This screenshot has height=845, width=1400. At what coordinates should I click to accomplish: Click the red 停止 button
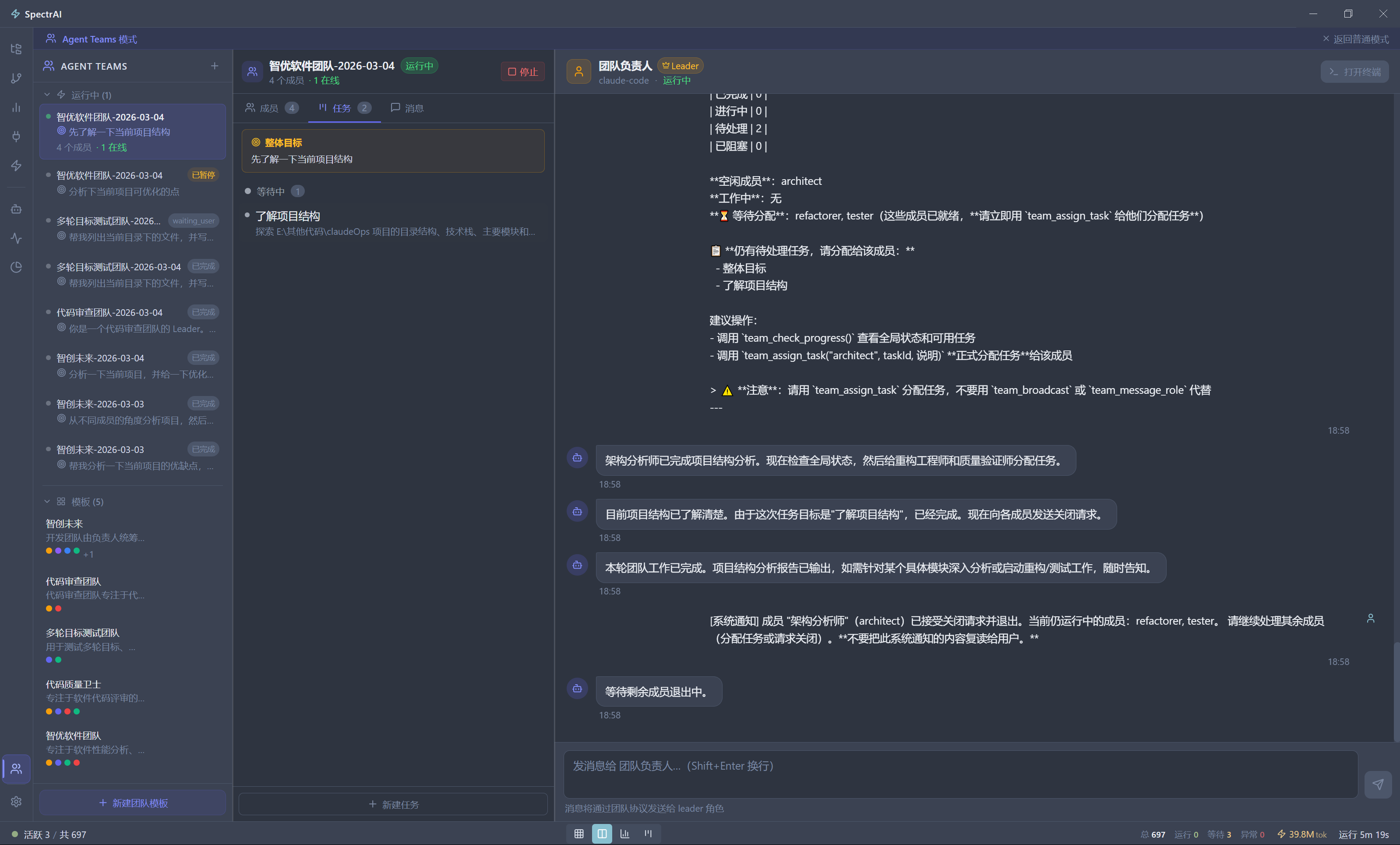coord(522,71)
